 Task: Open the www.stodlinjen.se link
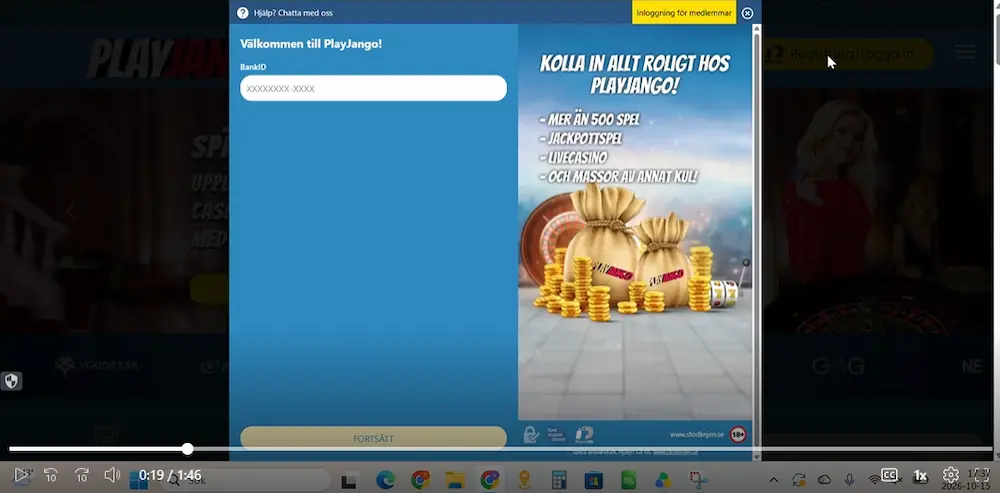697,435
